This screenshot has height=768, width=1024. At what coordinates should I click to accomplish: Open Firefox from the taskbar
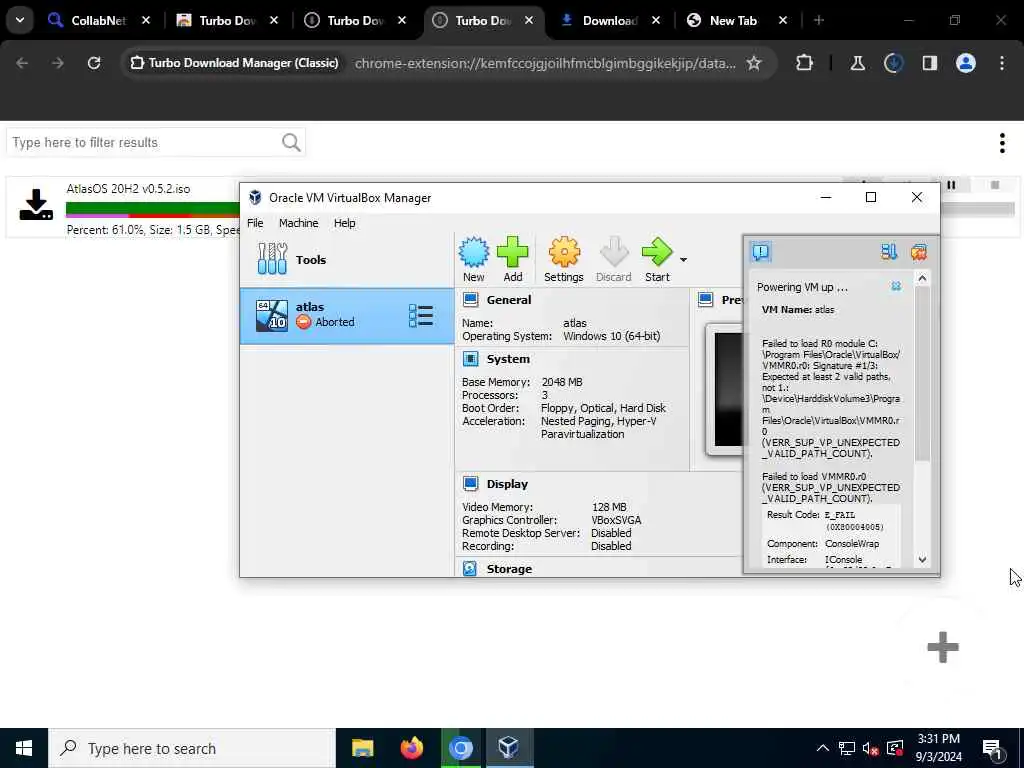tap(411, 748)
